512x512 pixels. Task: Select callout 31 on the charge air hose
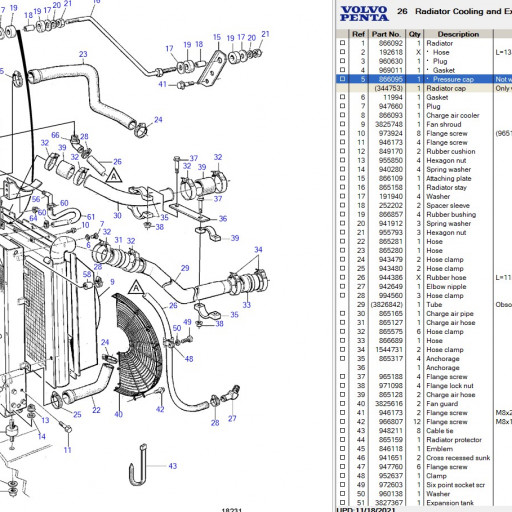119,240
